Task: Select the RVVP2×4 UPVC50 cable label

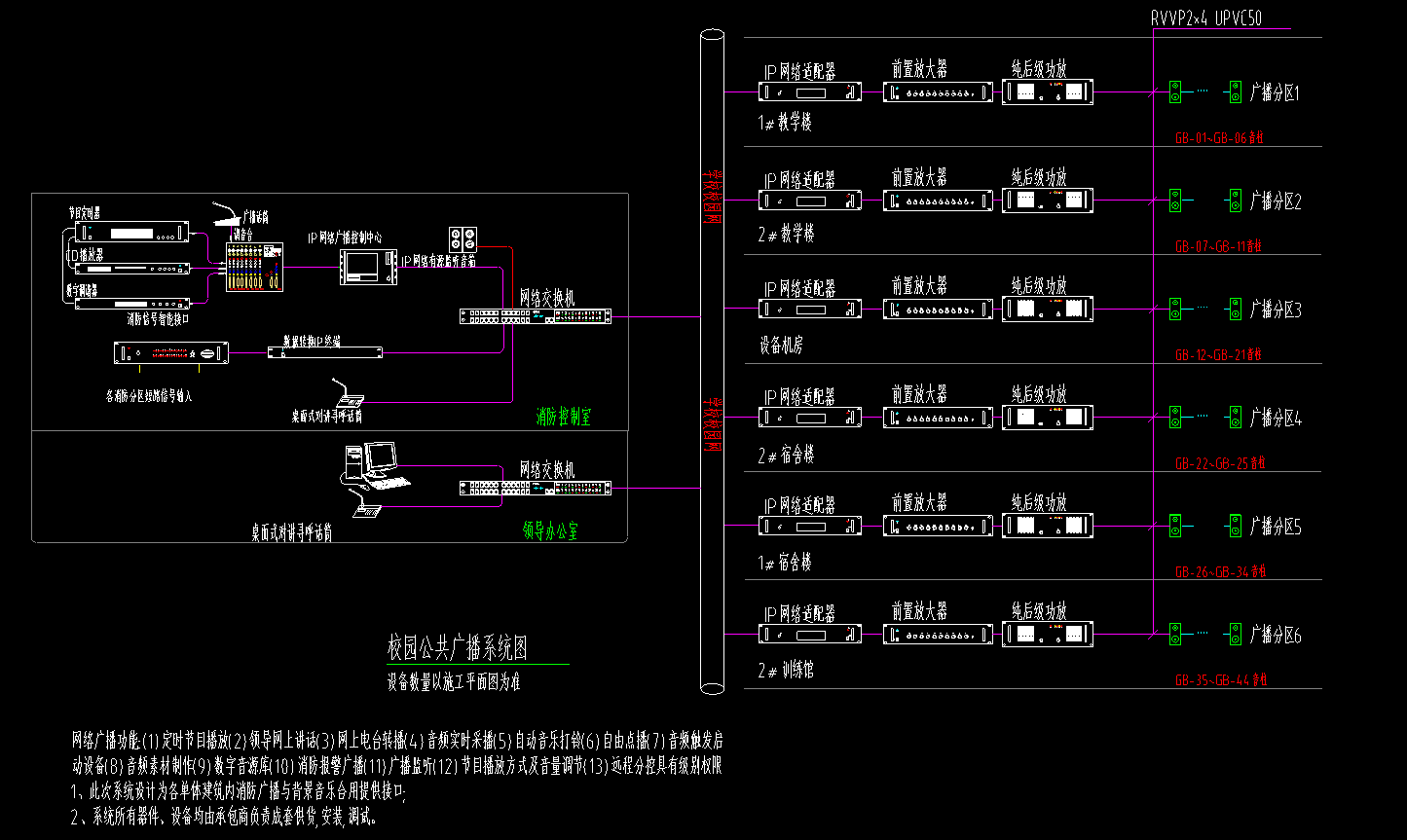Action: click(x=1206, y=18)
